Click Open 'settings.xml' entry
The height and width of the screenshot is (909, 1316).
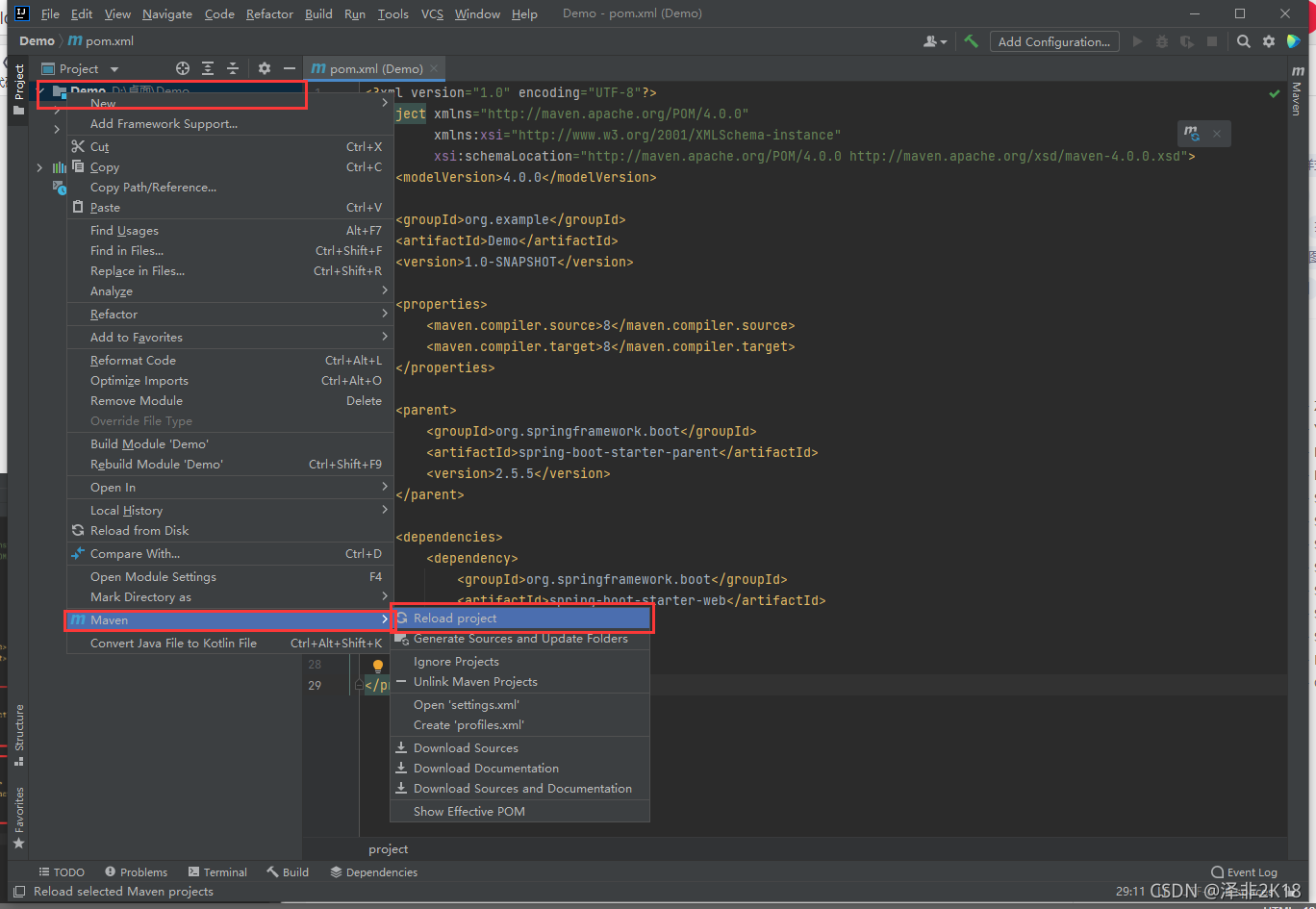(520, 704)
